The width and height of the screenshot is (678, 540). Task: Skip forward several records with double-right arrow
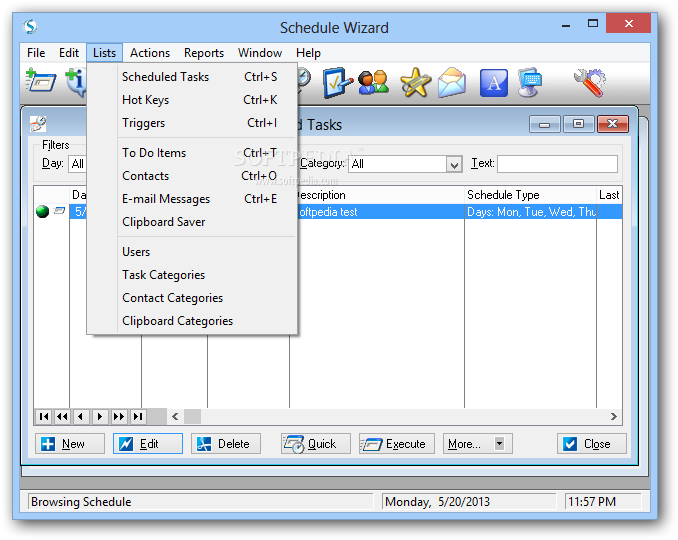tap(119, 416)
